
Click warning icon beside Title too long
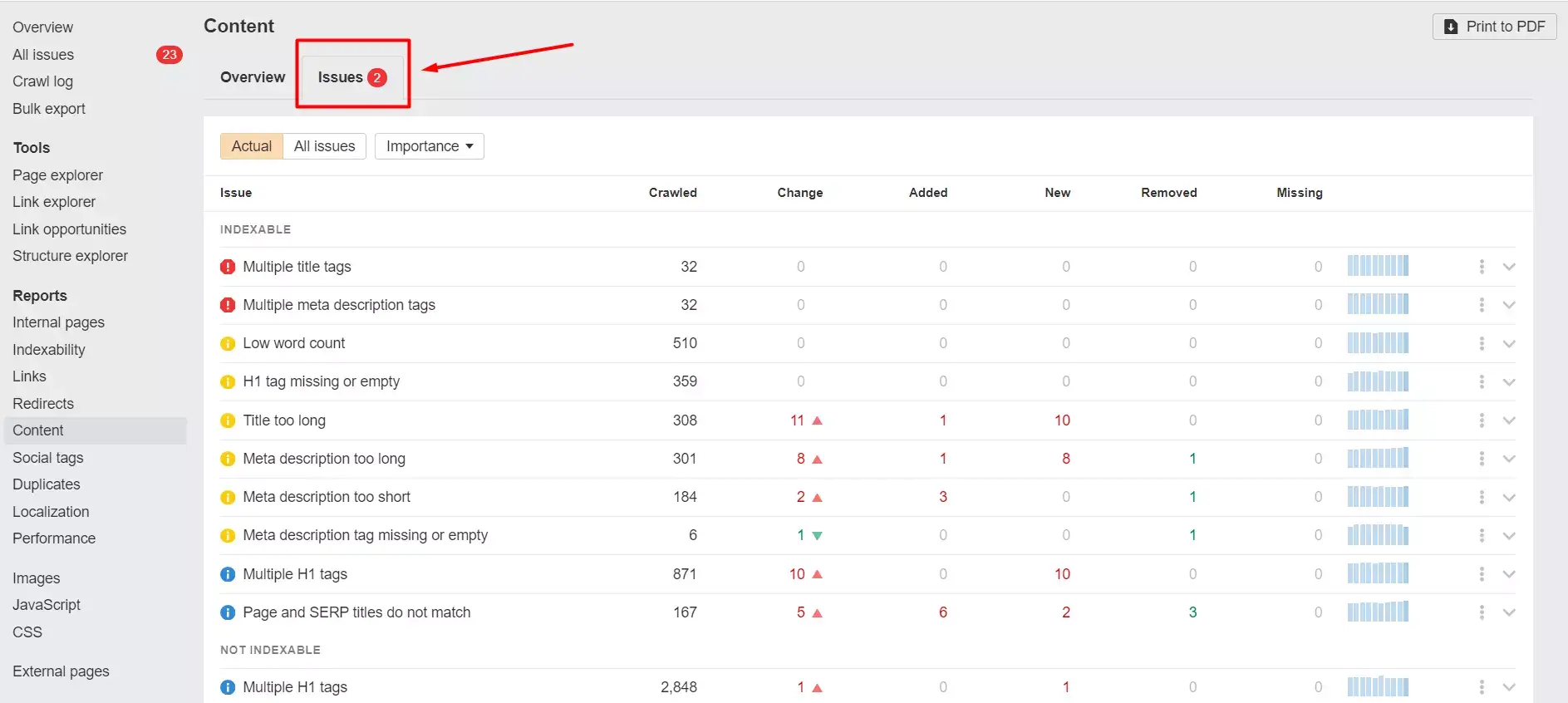click(228, 420)
